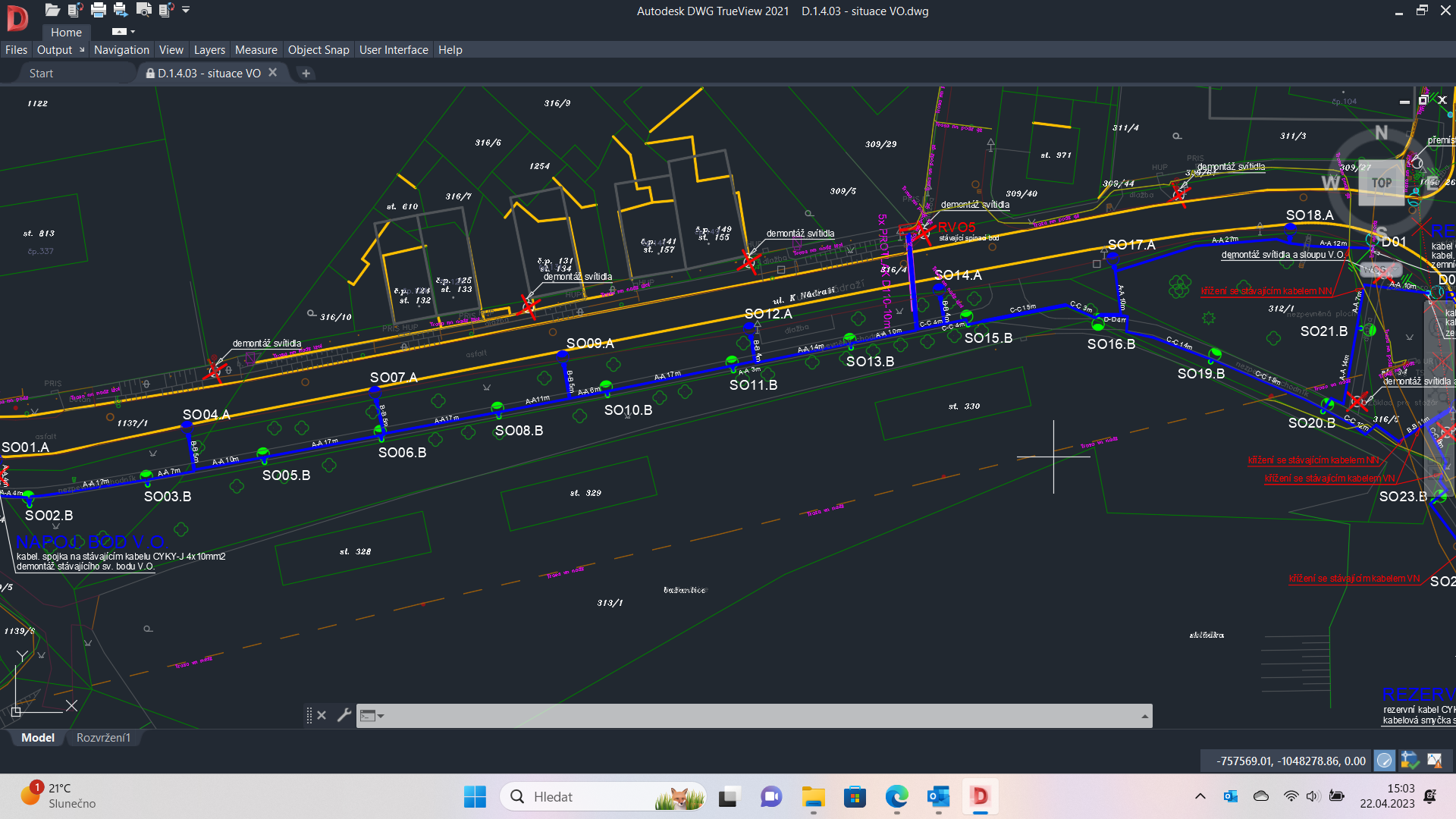
Task: Click the Wi-Fi network tray icon
Action: click(x=1291, y=796)
